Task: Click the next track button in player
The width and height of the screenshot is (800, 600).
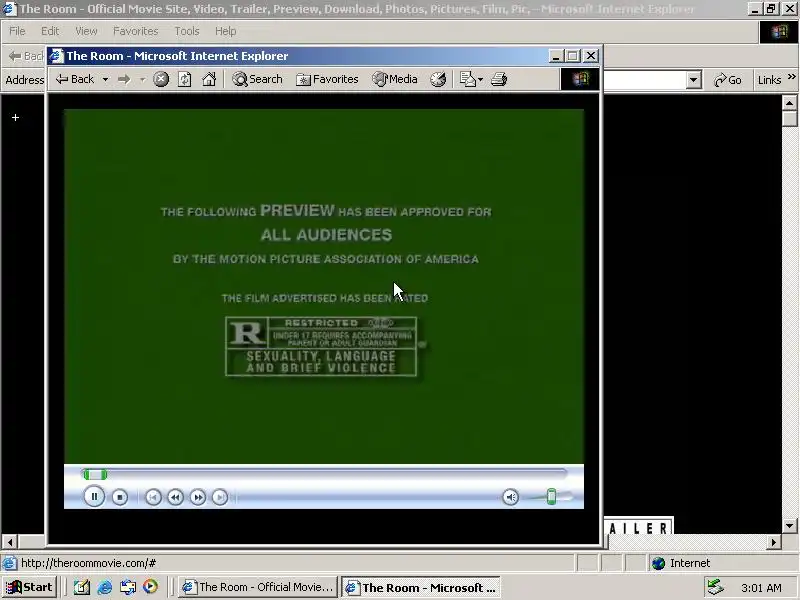Action: [220, 497]
